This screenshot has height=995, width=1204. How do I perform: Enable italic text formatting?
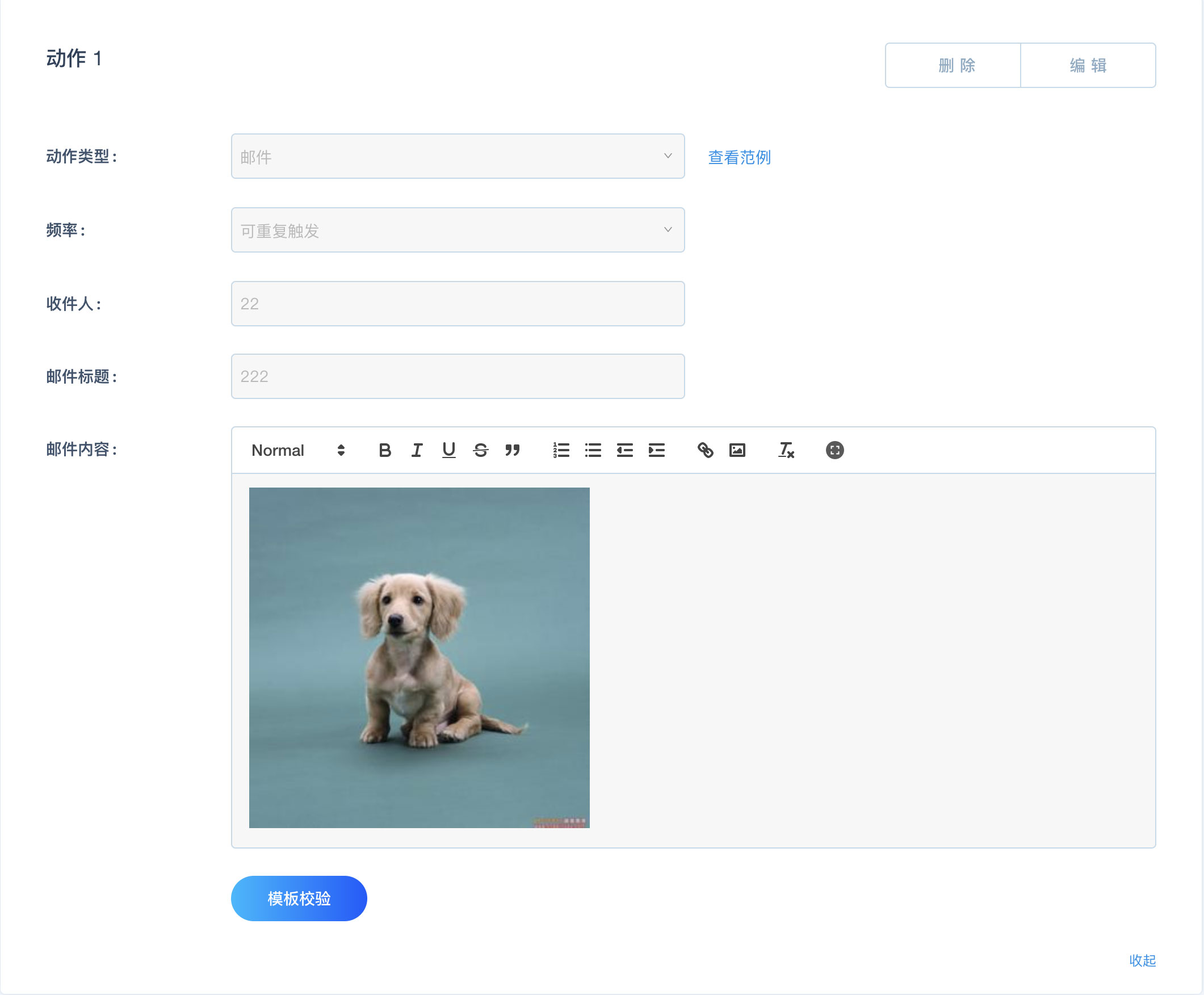click(x=417, y=450)
